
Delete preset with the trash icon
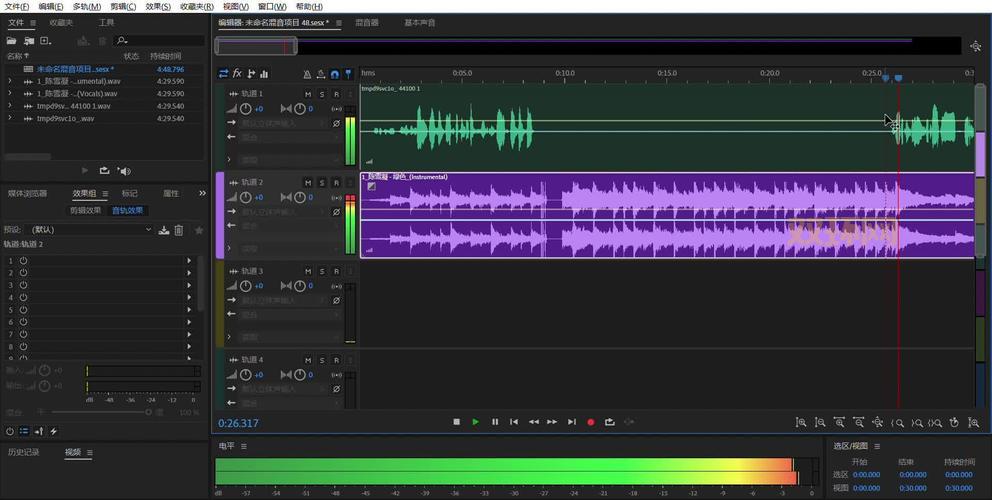coord(178,230)
